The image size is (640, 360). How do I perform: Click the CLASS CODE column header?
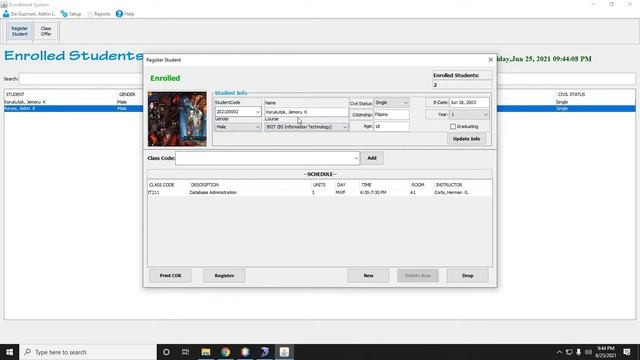click(168, 185)
